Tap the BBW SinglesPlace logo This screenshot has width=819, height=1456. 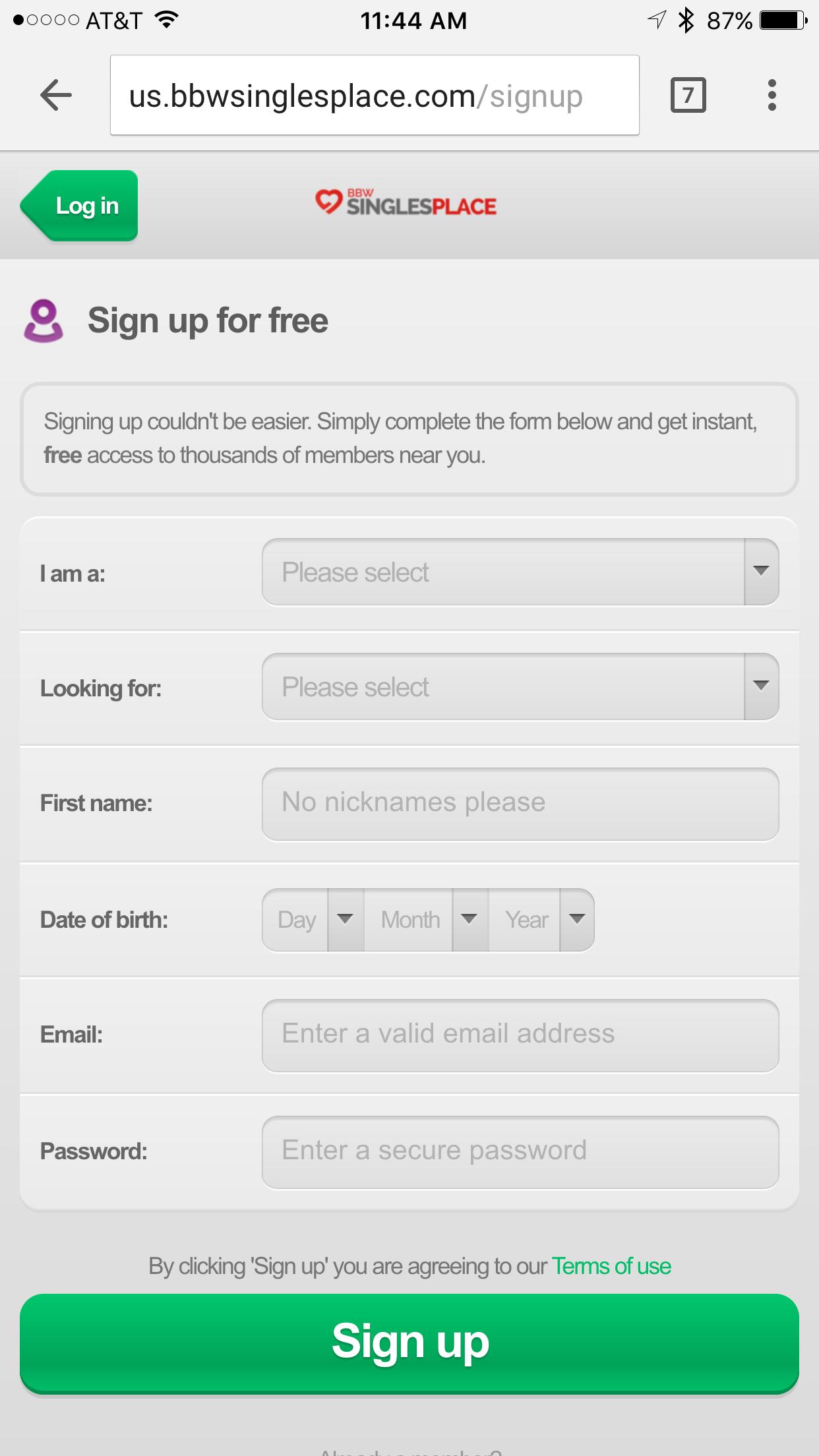pos(406,204)
